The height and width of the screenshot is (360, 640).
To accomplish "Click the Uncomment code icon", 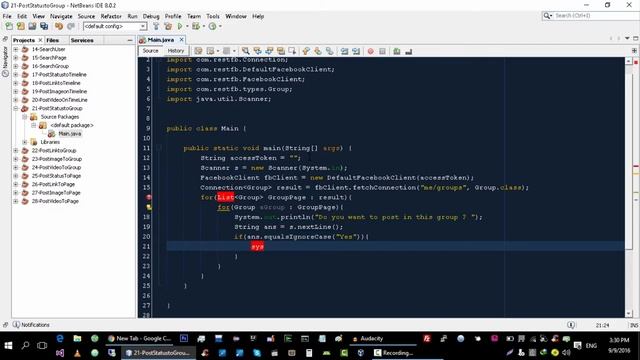I will click(x=409, y=51).
